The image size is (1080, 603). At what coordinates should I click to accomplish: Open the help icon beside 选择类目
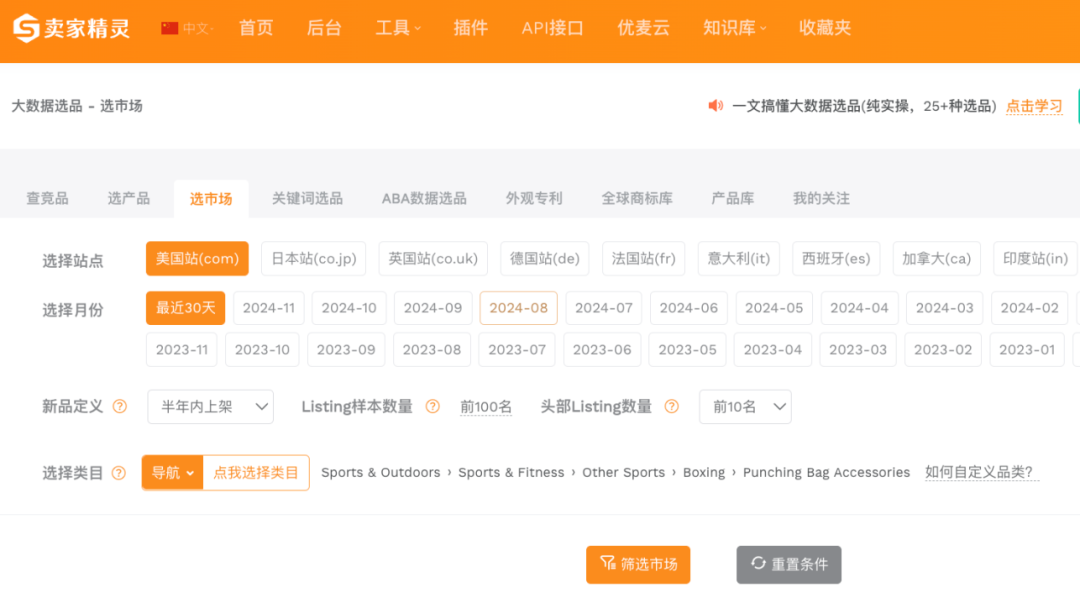(x=118, y=473)
